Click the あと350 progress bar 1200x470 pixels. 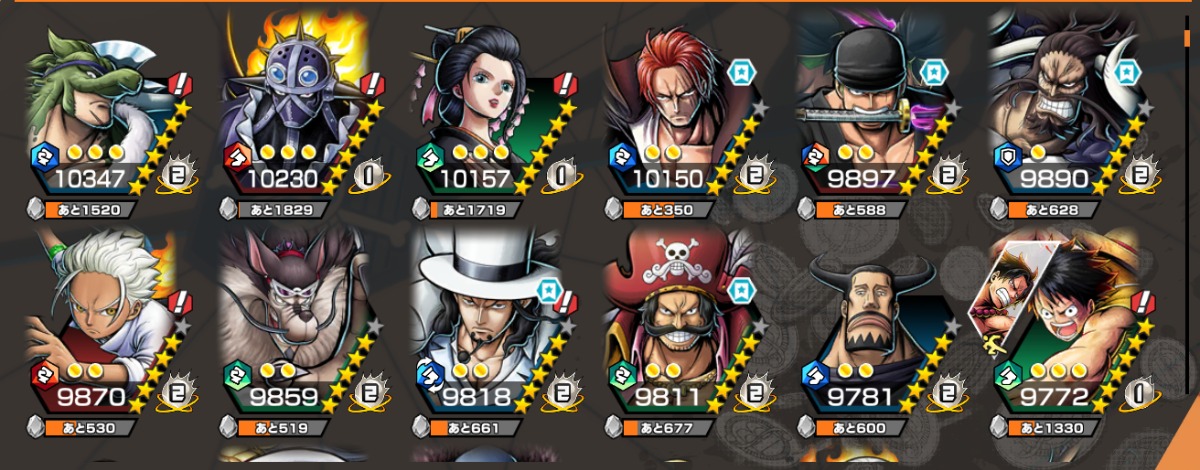(667, 210)
